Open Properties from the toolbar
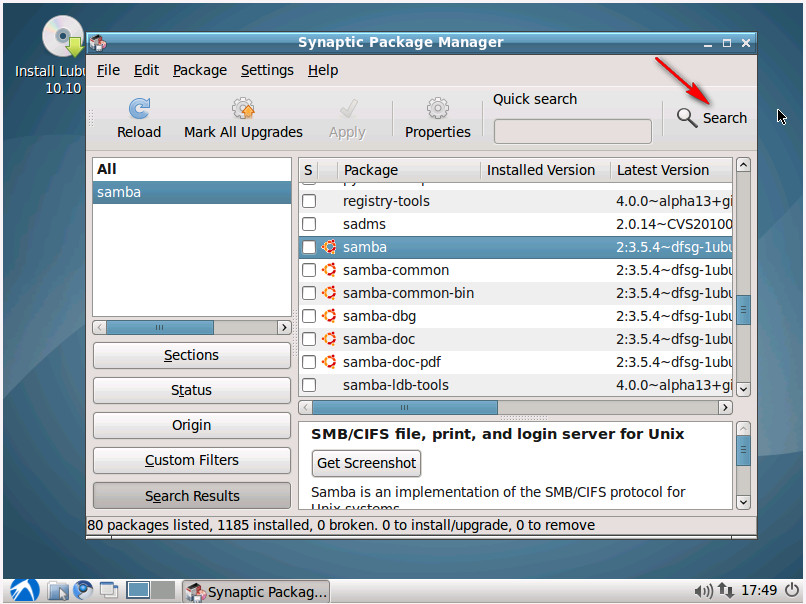 click(x=437, y=118)
